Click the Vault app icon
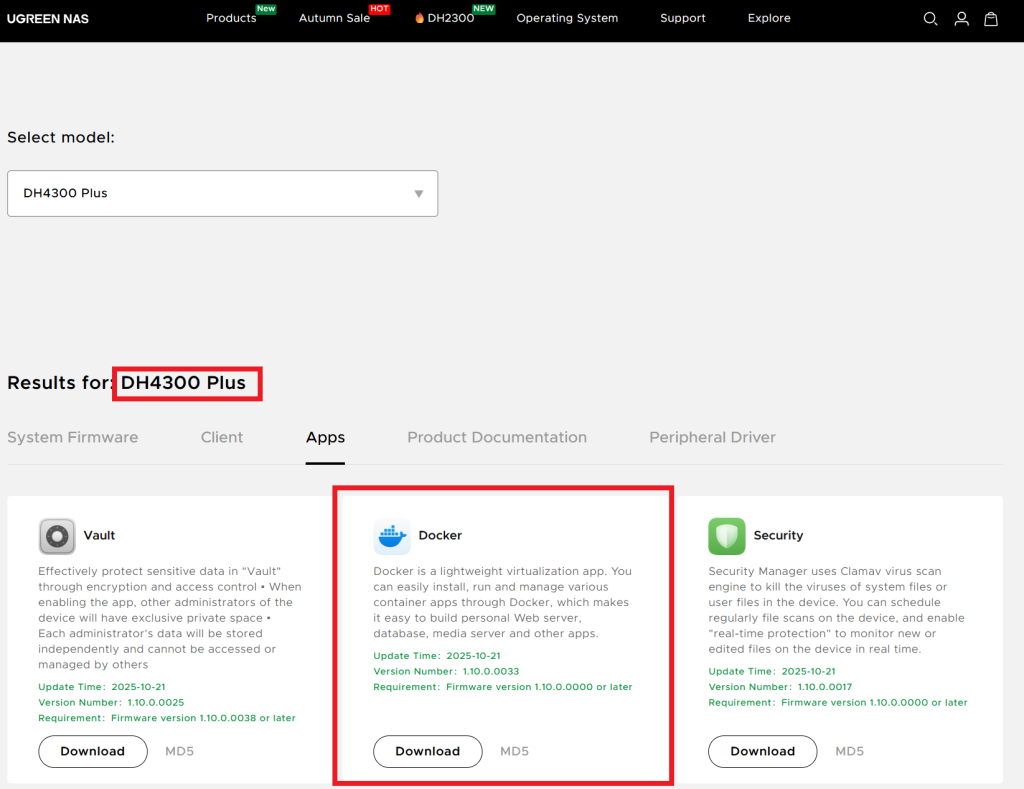Screen dimensions: 1024x789 point(57,536)
